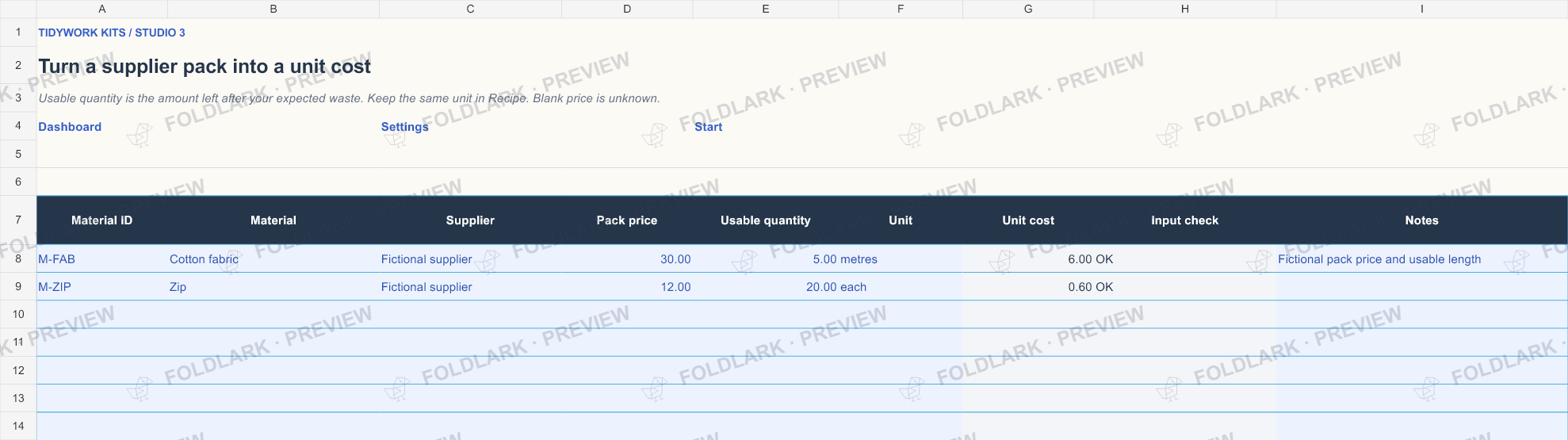This screenshot has width=1568, height=440.
Task: Select column H header
Action: (x=1185, y=9)
